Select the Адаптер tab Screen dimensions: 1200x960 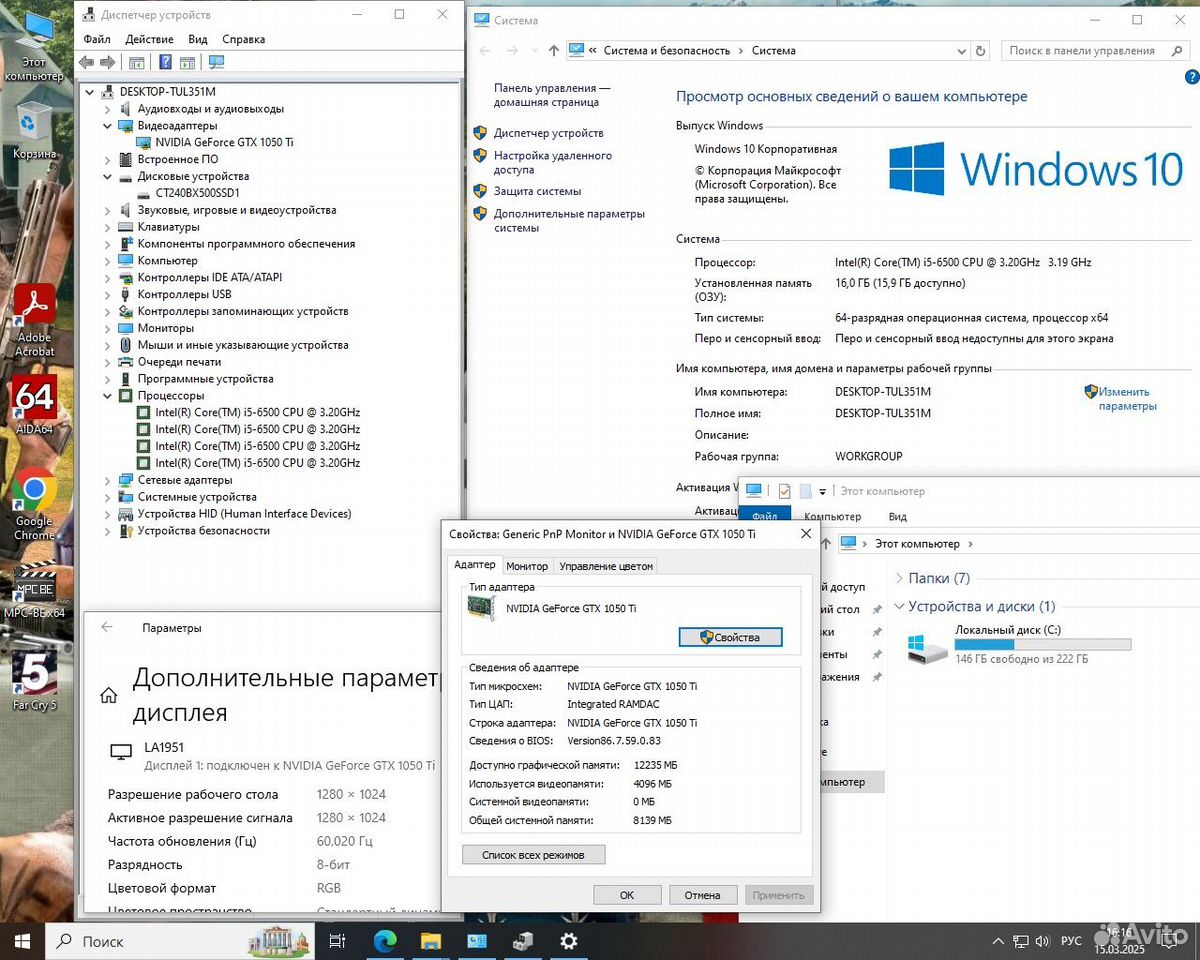475,565
